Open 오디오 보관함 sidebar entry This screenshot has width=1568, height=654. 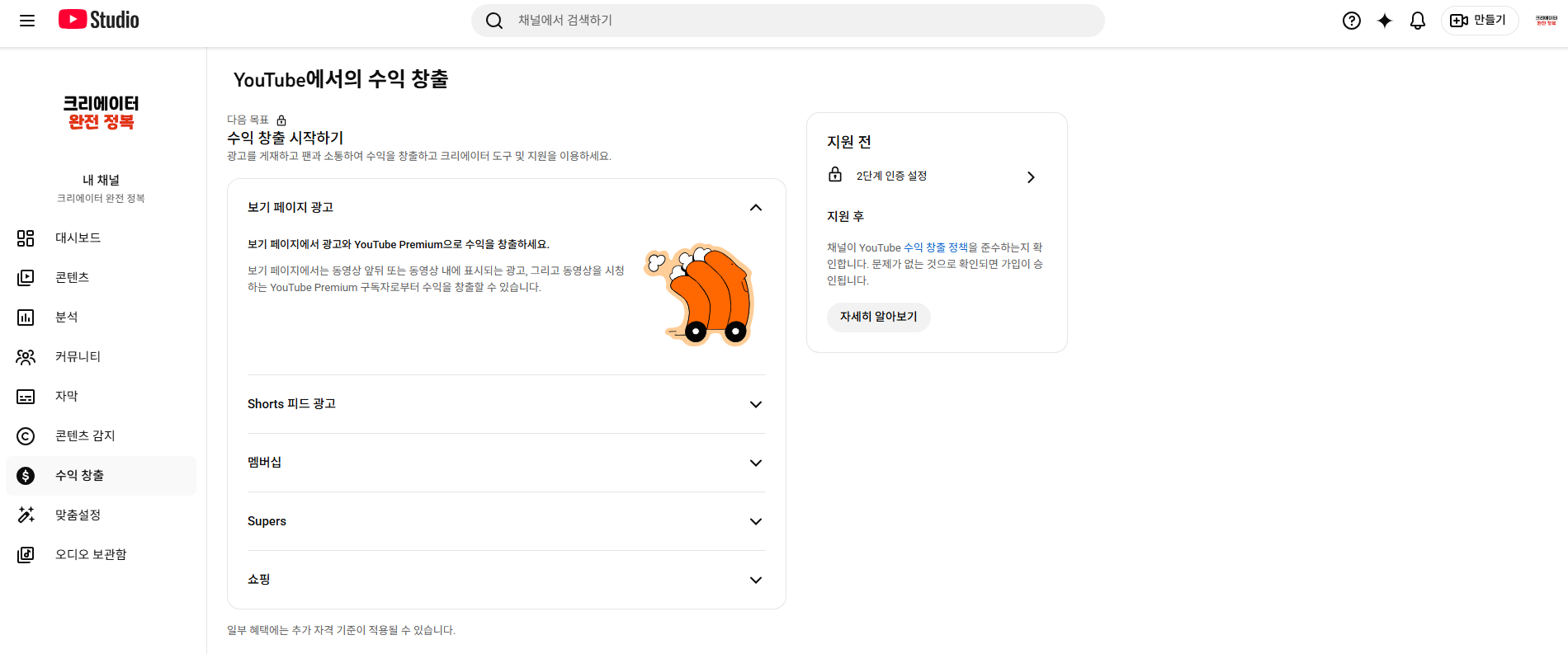101,555
